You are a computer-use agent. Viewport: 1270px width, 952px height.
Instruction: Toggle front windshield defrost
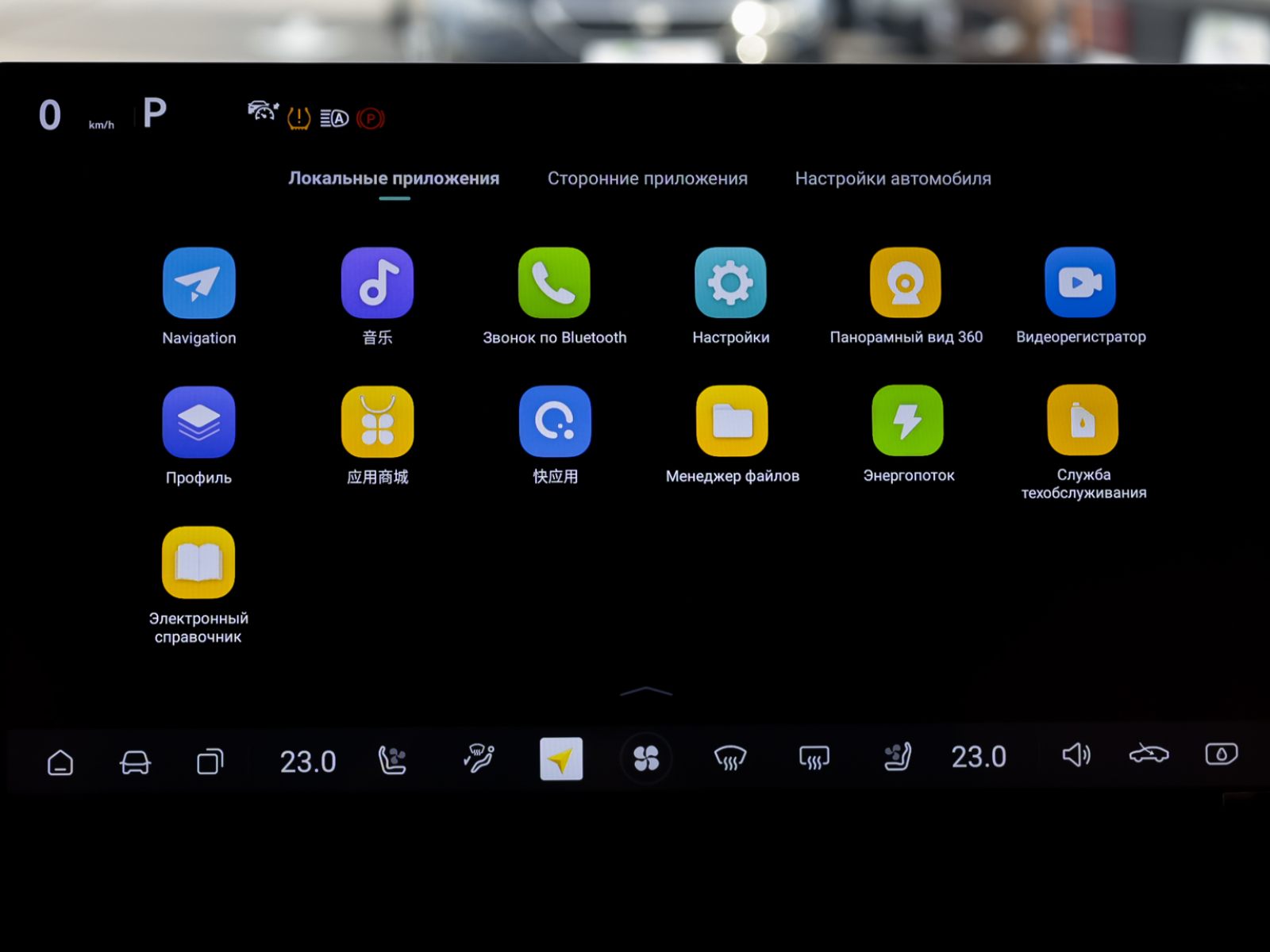pyautogui.click(x=730, y=758)
